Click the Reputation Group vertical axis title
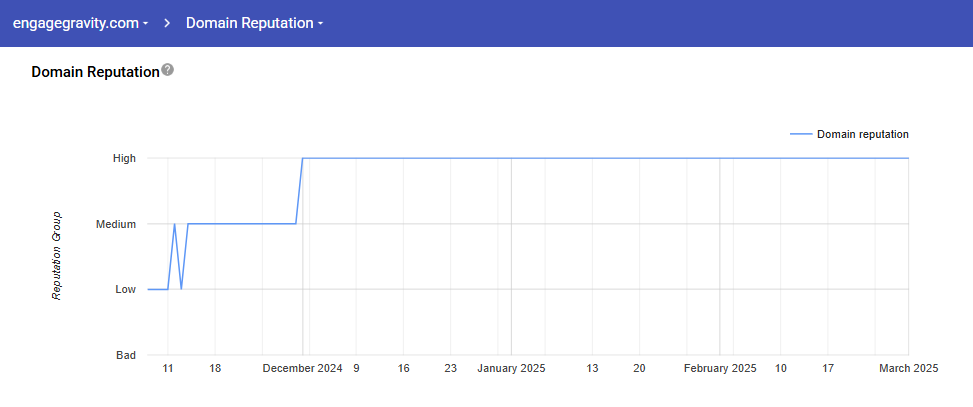The height and width of the screenshot is (407, 973). tap(57, 256)
